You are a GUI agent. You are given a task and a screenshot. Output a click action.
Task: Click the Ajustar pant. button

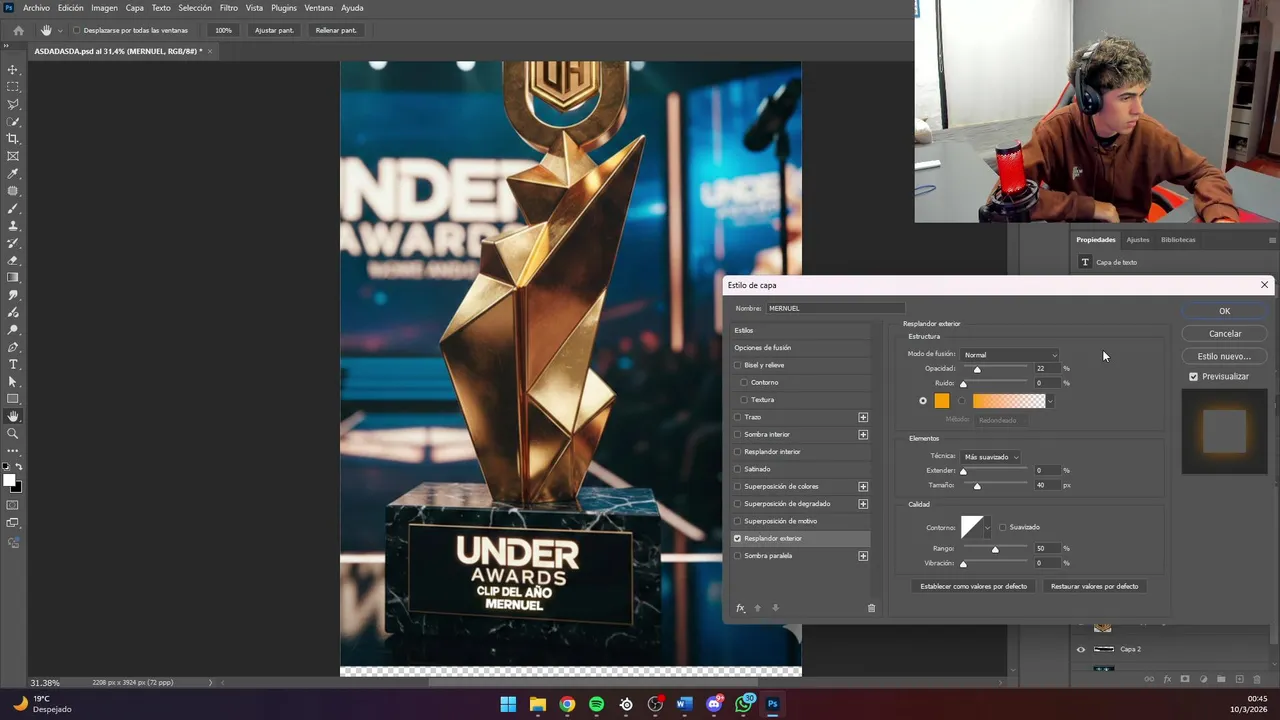(274, 30)
